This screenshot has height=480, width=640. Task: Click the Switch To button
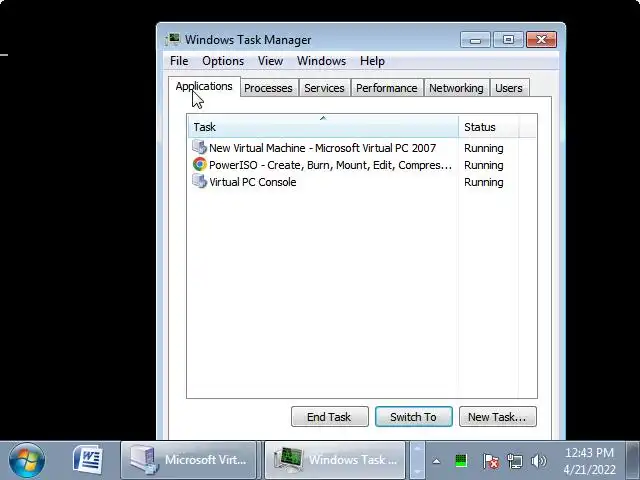pos(413,416)
